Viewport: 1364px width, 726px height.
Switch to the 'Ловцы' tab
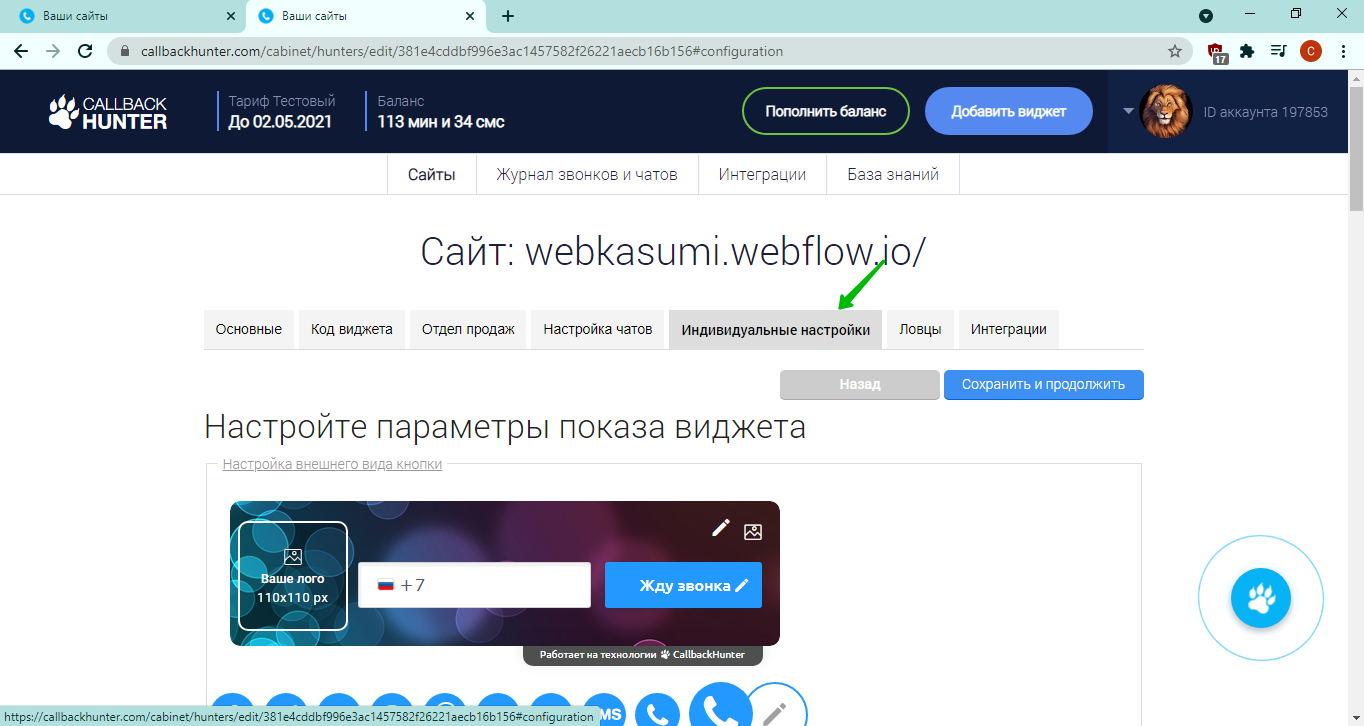click(920, 329)
